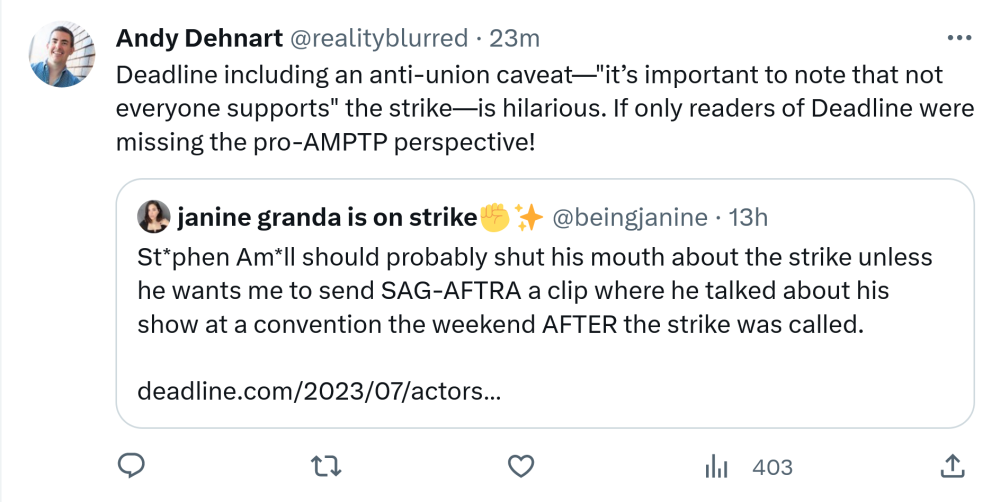The height and width of the screenshot is (502, 1000).
Task: Open the deadline.com/2023/07/actors link
Action: [318, 389]
